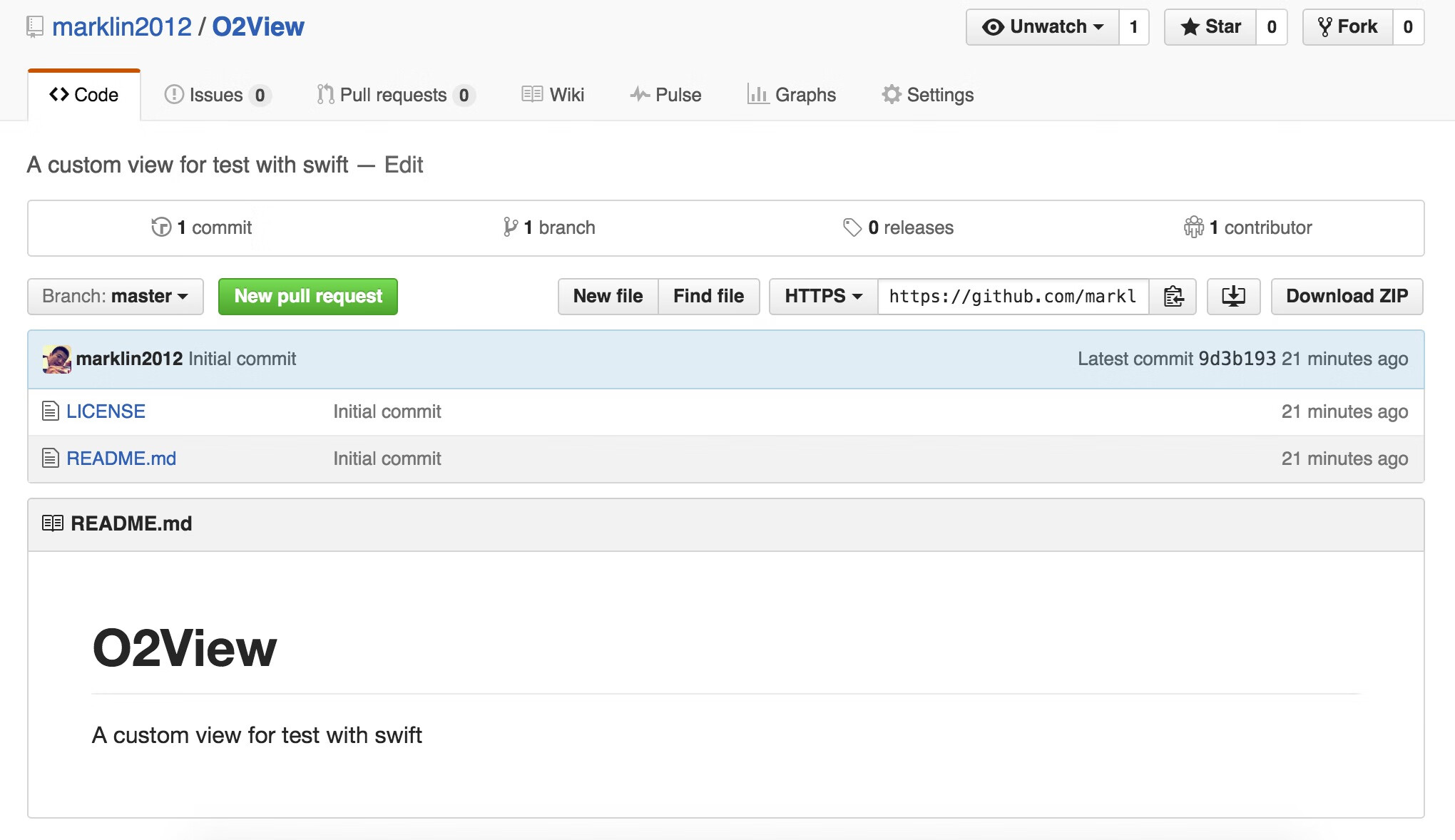This screenshot has height=840, width=1455.
Task: Open commit hash 9d3b193
Action: [x=1237, y=359]
